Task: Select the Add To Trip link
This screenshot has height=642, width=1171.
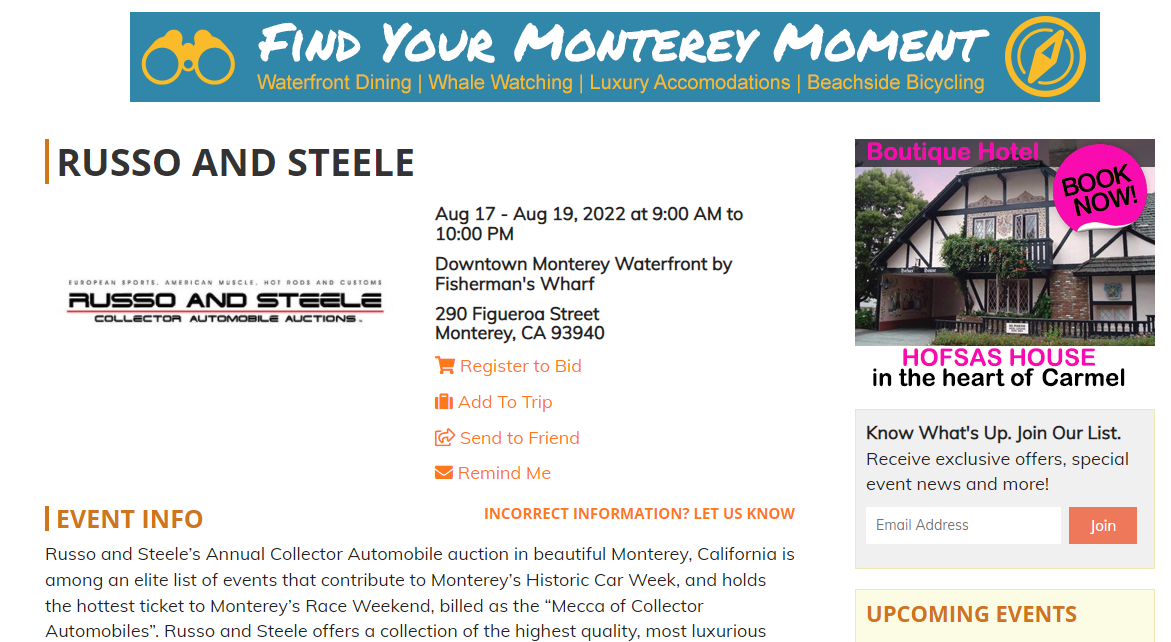Action: 505,402
